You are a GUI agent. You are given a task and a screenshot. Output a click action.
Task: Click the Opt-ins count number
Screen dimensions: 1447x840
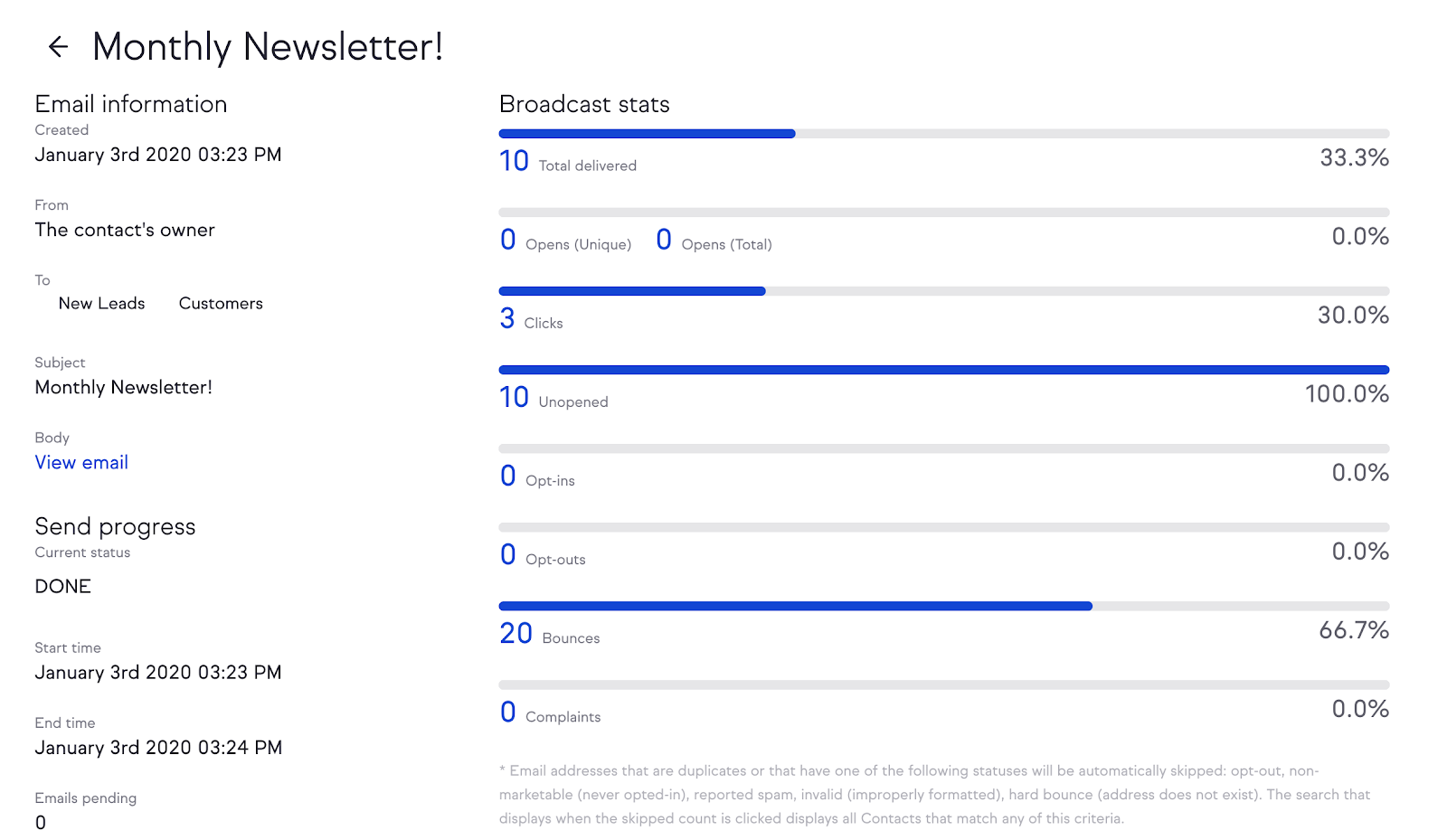[x=508, y=477]
